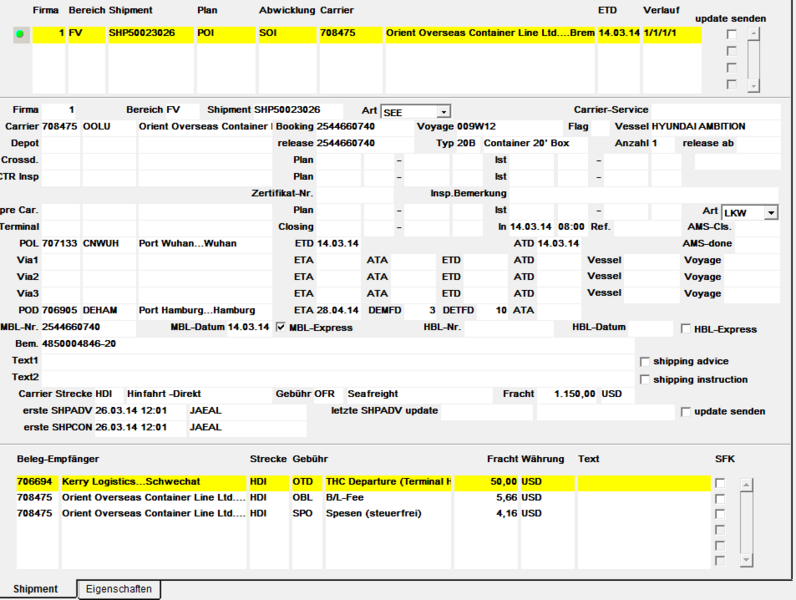The width and height of the screenshot is (796, 600).
Task: Select the Spesen (steuerfrei) charge row text
Action: pyautogui.click(x=374, y=513)
